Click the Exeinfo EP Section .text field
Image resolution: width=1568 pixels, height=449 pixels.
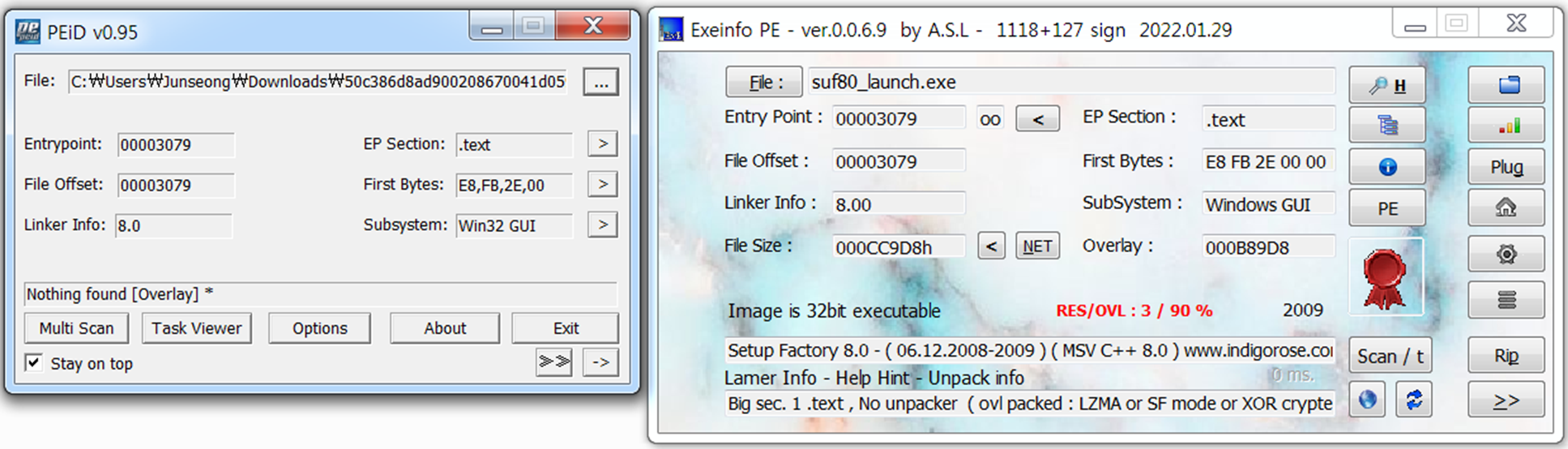point(1268,120)
